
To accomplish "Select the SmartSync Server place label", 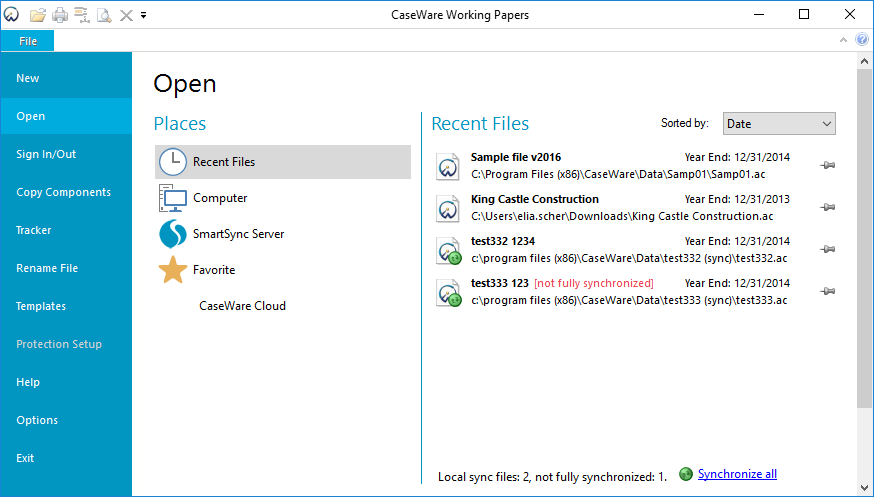I will [x=239, y=234].
